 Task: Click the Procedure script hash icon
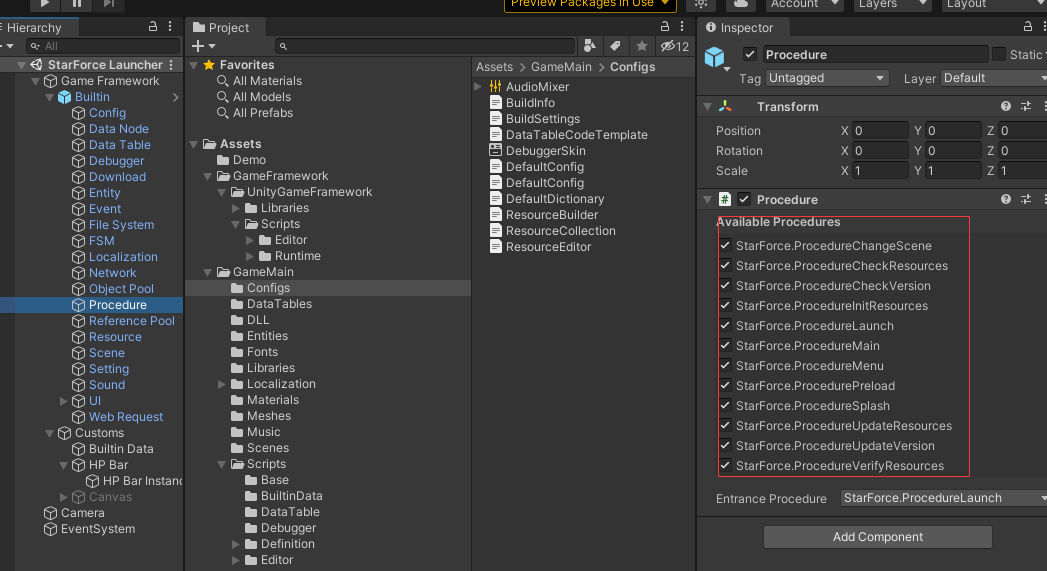[724, 199]
